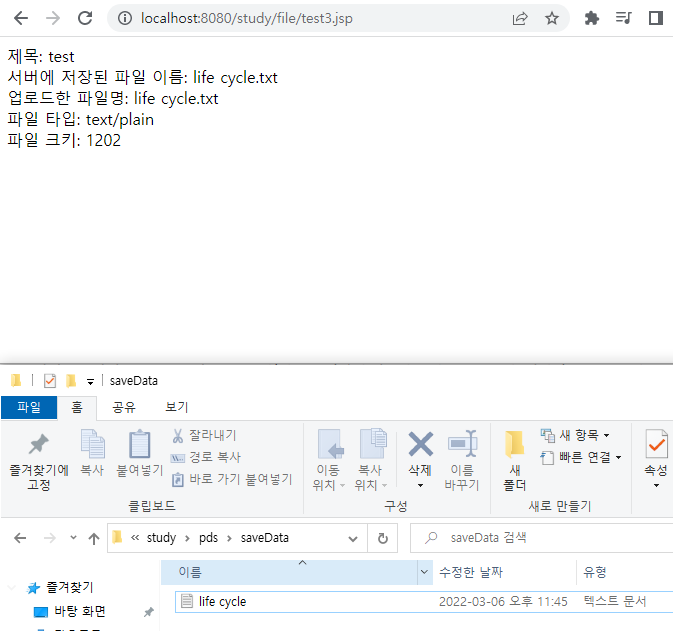Click pds in the breadcrumb path
The width and height of the screenshot is (673, 631).
point(208,538)
